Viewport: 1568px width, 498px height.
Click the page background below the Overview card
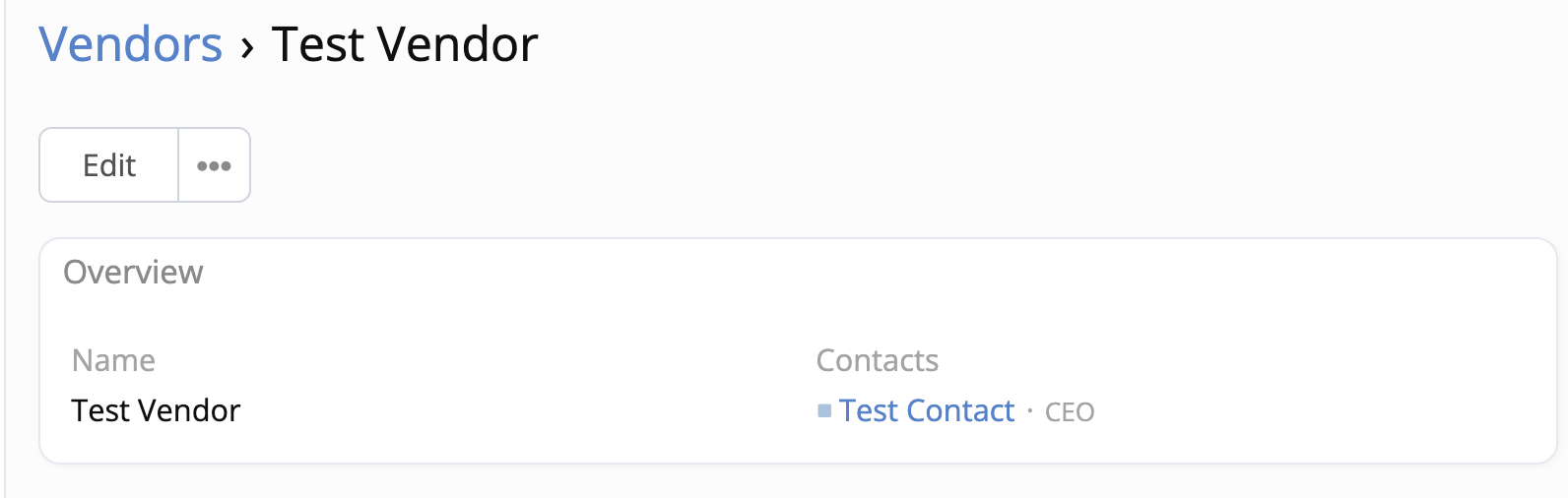[788, 482]
